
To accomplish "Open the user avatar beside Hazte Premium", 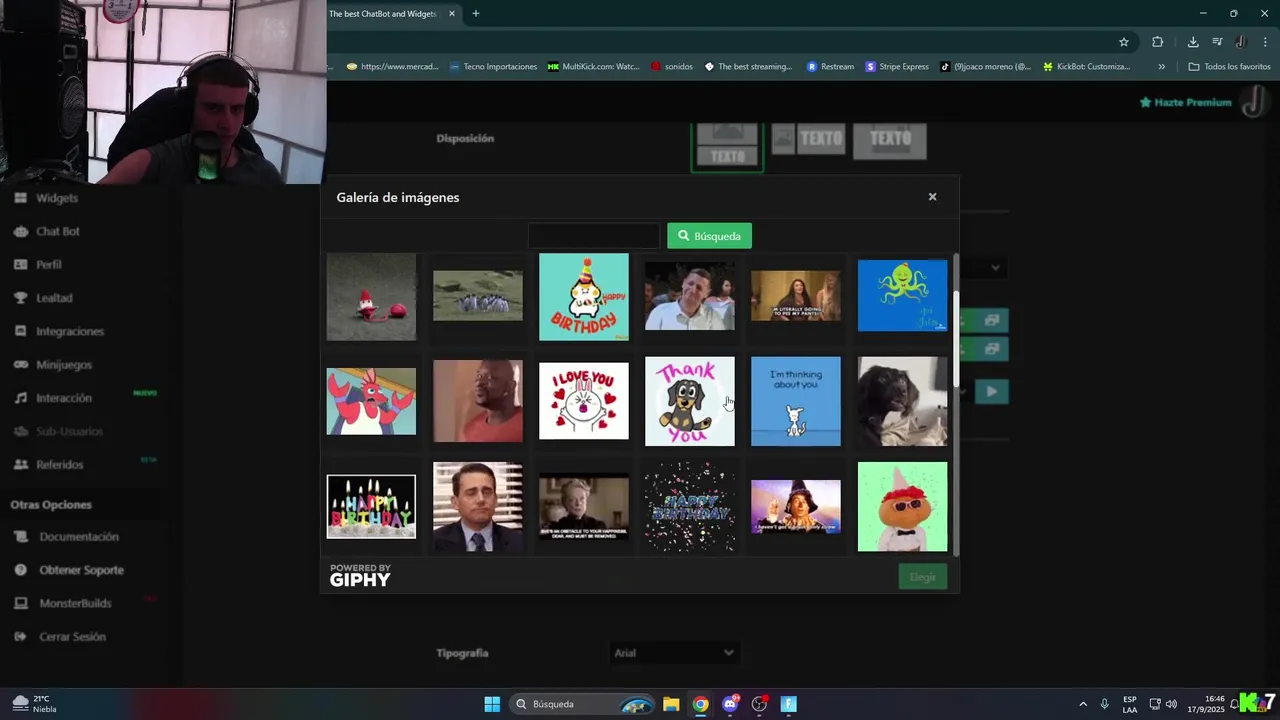I will tap(1254, 102).
